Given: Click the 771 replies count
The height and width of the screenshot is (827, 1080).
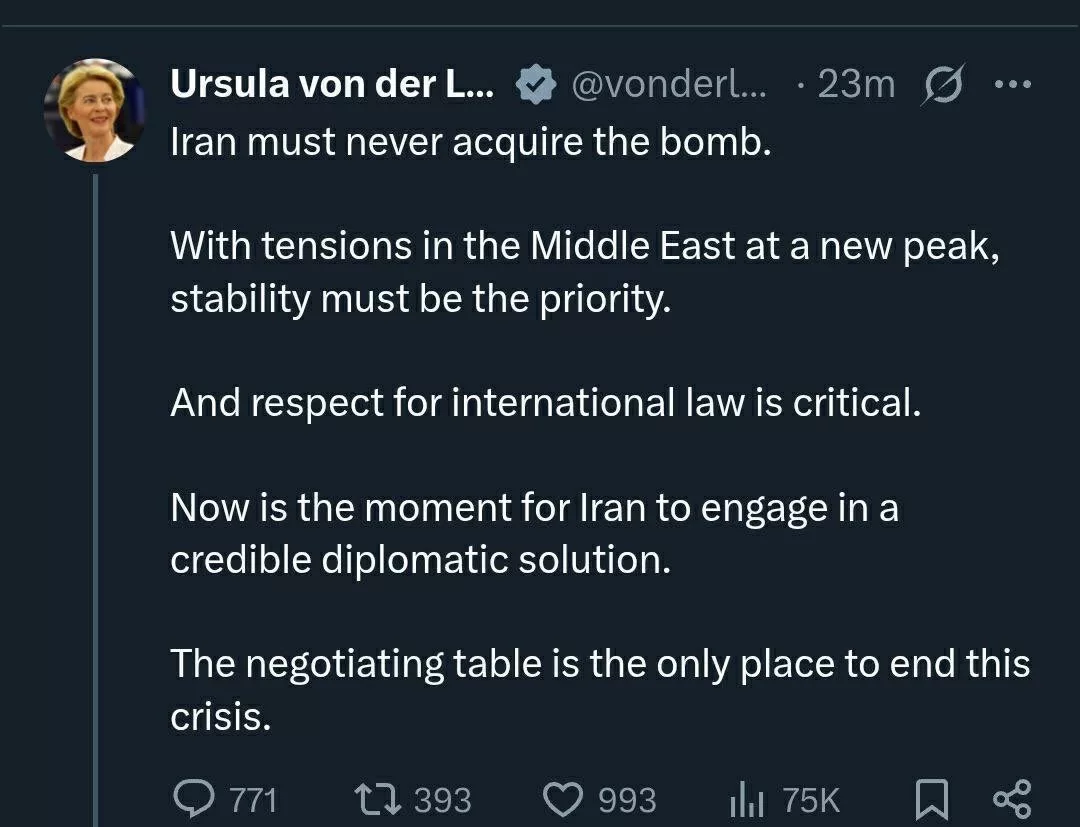Looking at the screenshot, I should [254, 800].
